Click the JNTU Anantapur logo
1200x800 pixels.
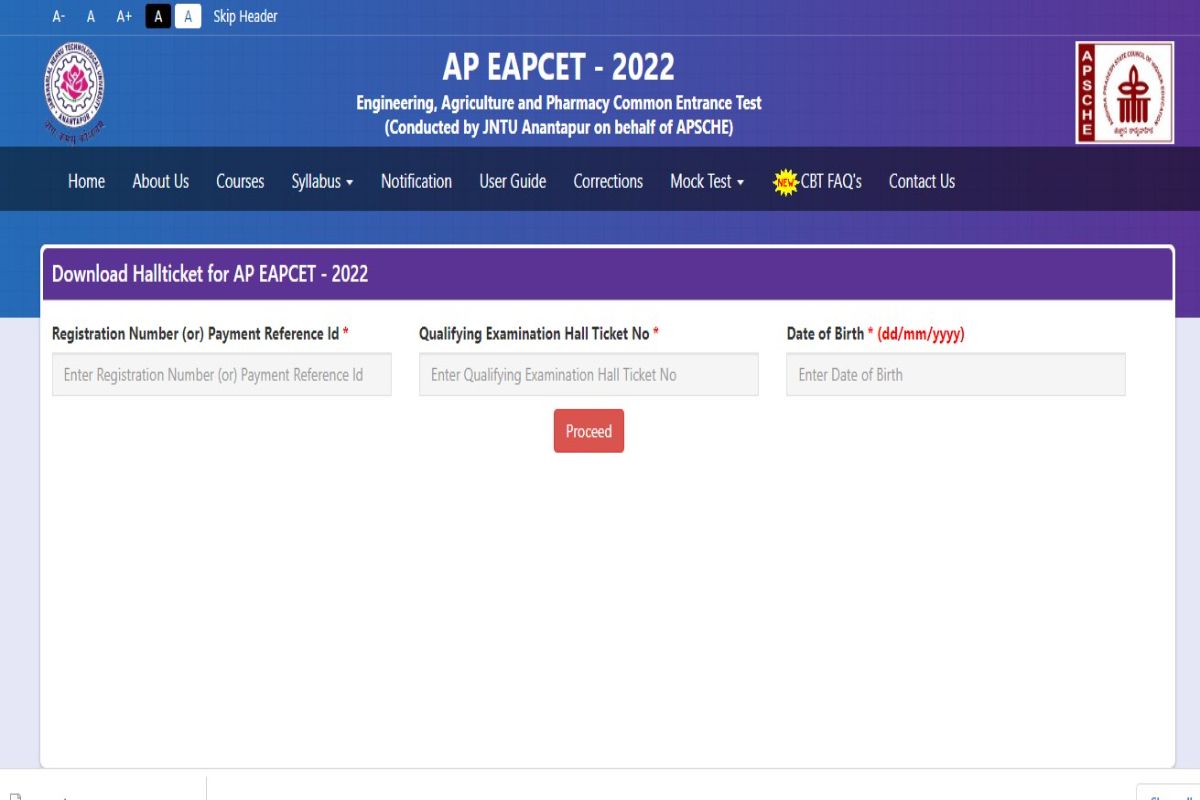(x=74, y=92)
